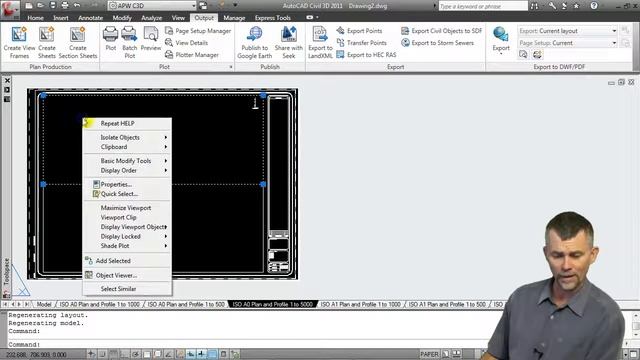Switch to the Home ribbon tab

pyautogui.click(x=36, y=18)
